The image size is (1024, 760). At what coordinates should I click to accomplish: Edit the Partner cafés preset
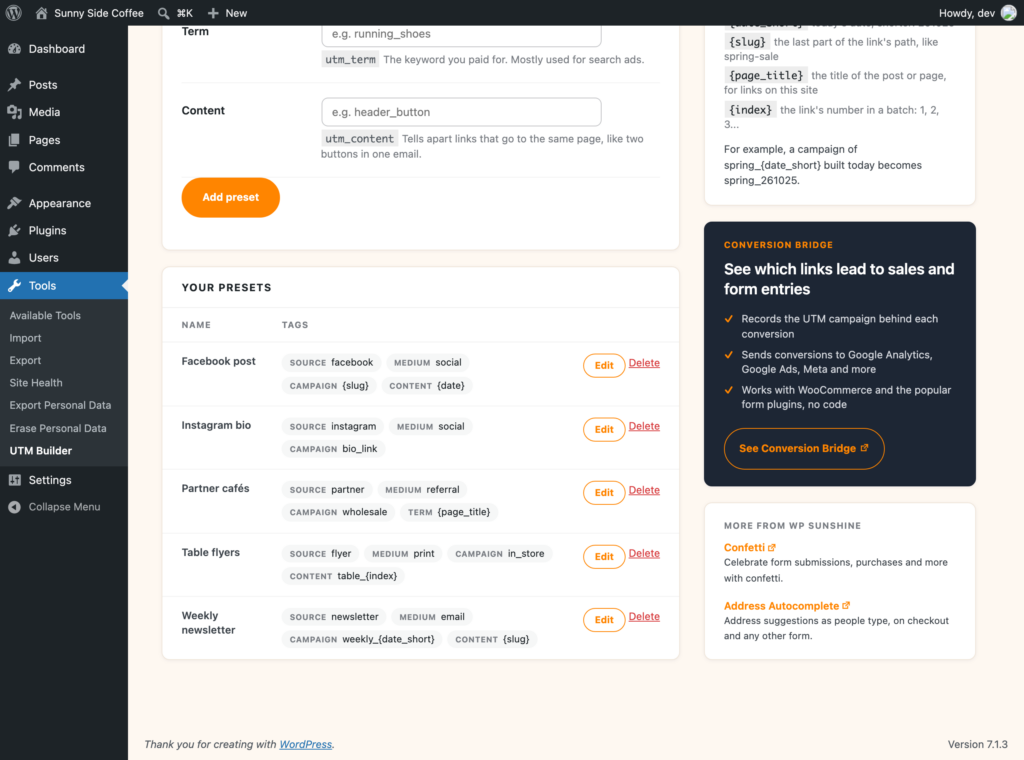(x=603, y=493)
